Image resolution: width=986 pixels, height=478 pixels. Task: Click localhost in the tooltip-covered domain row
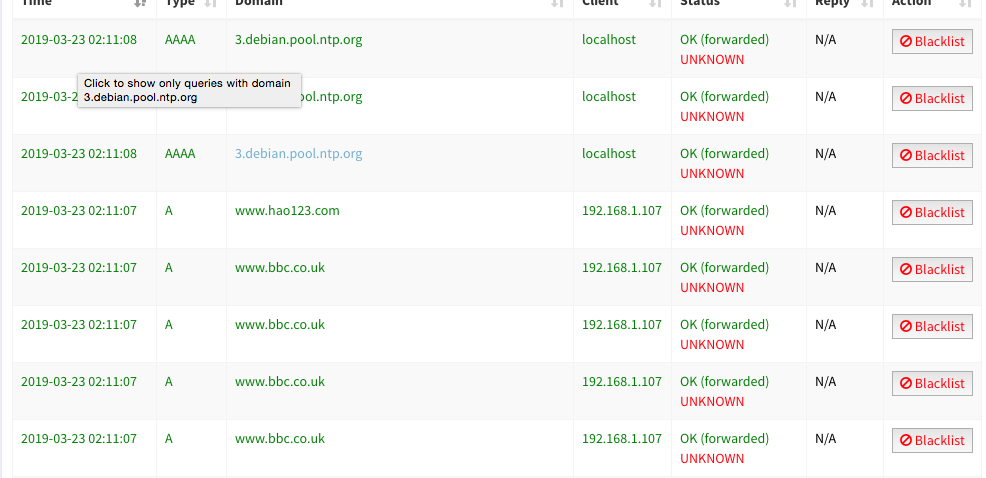(x=609, y=97)
